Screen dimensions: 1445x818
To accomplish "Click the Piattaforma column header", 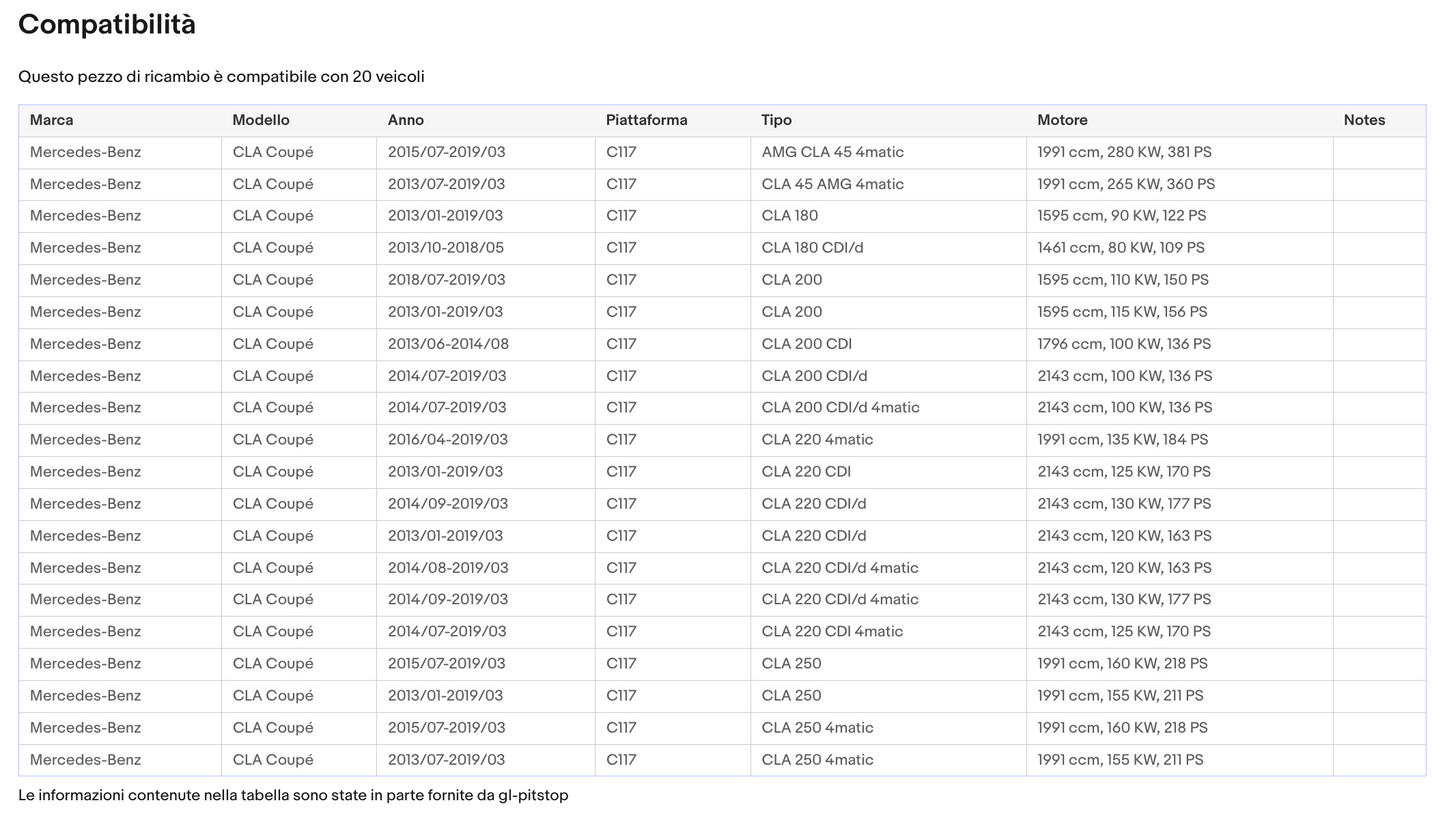I will pos(646,120).
